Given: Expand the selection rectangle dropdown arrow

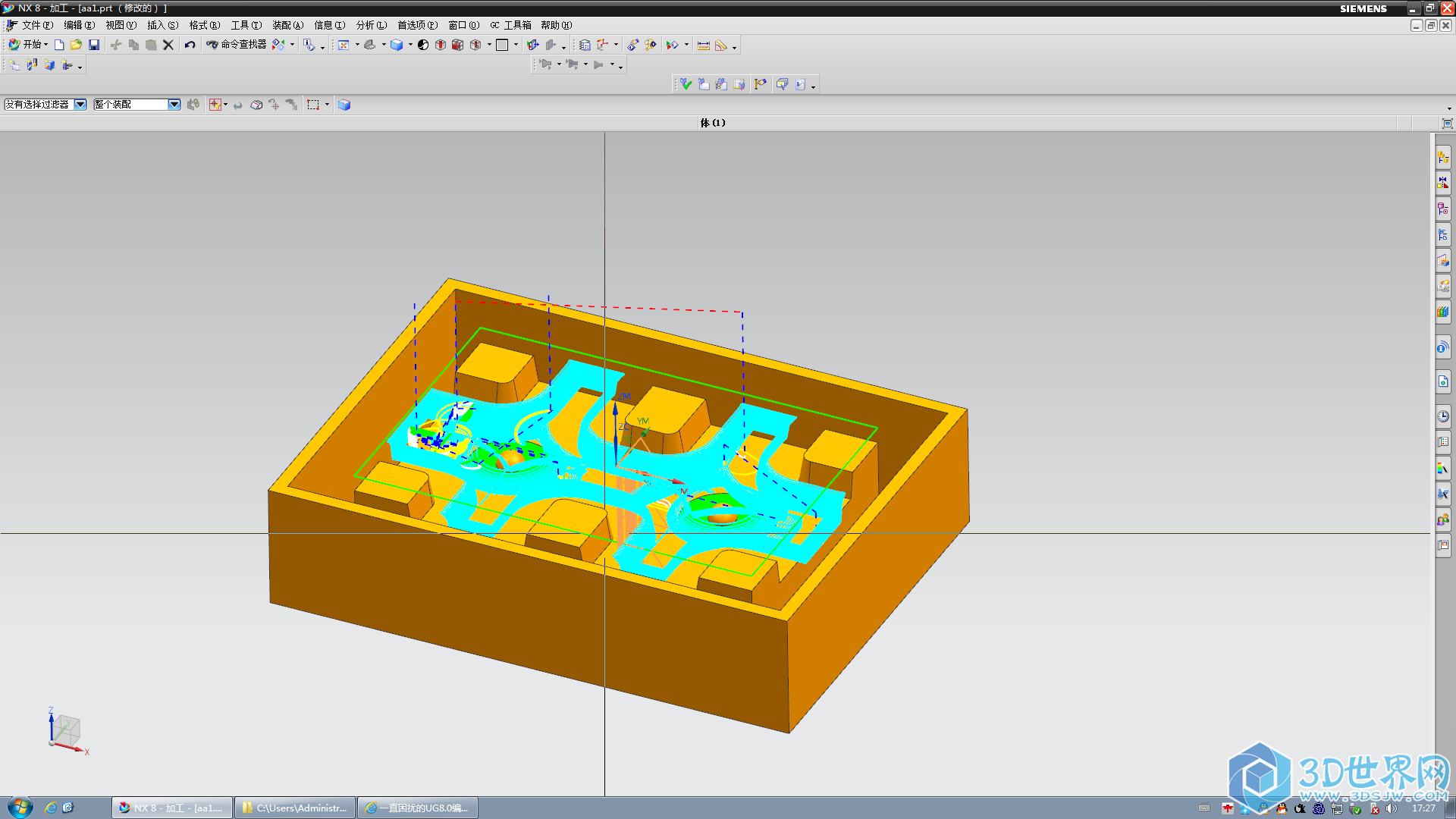Looking at the screenshot, I should pyautogui.click(x=328, y=105).
